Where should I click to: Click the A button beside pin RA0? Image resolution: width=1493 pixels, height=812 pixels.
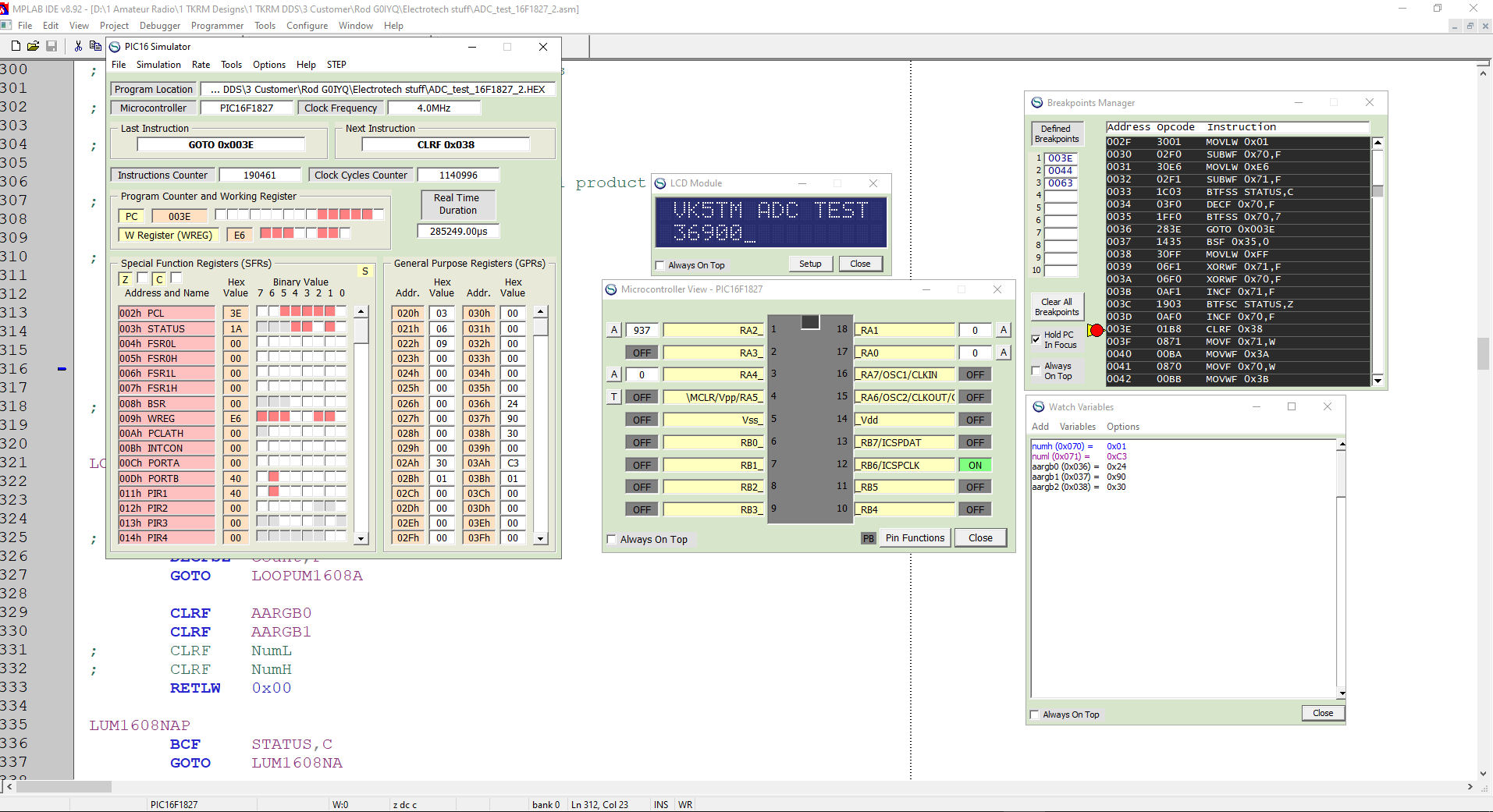1004,353
